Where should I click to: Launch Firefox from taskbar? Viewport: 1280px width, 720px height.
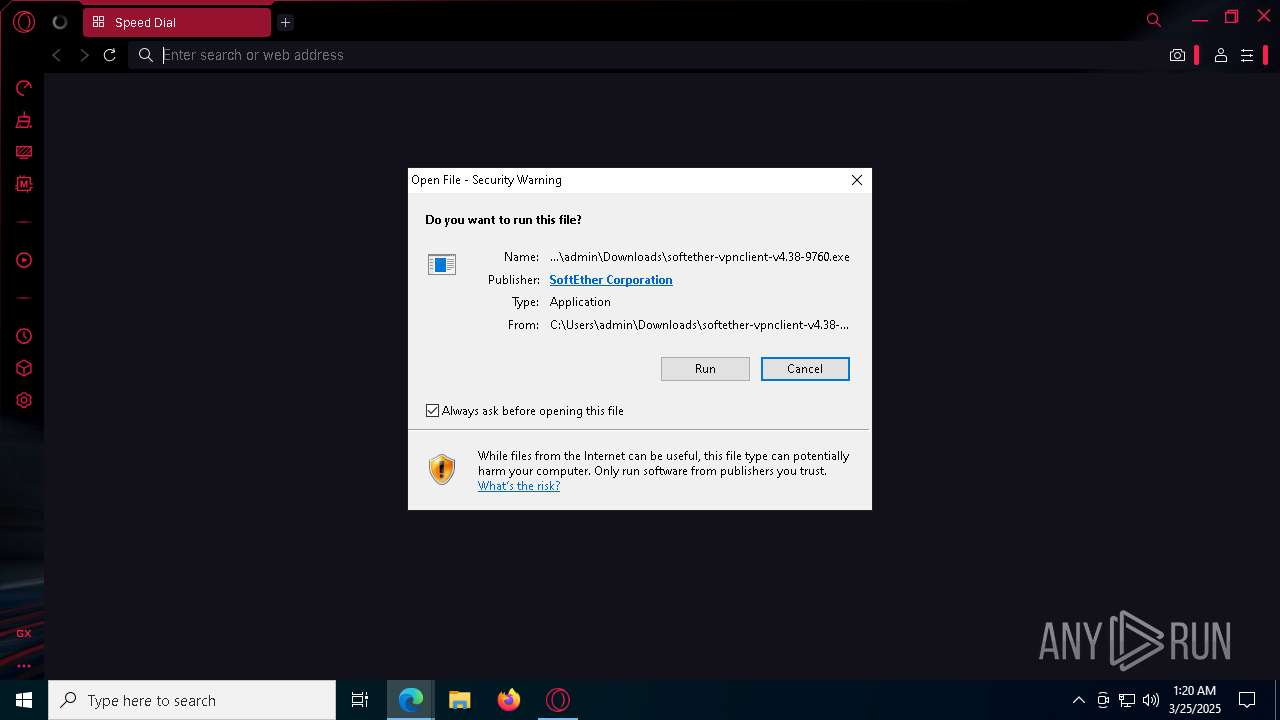tap(509, 700)
